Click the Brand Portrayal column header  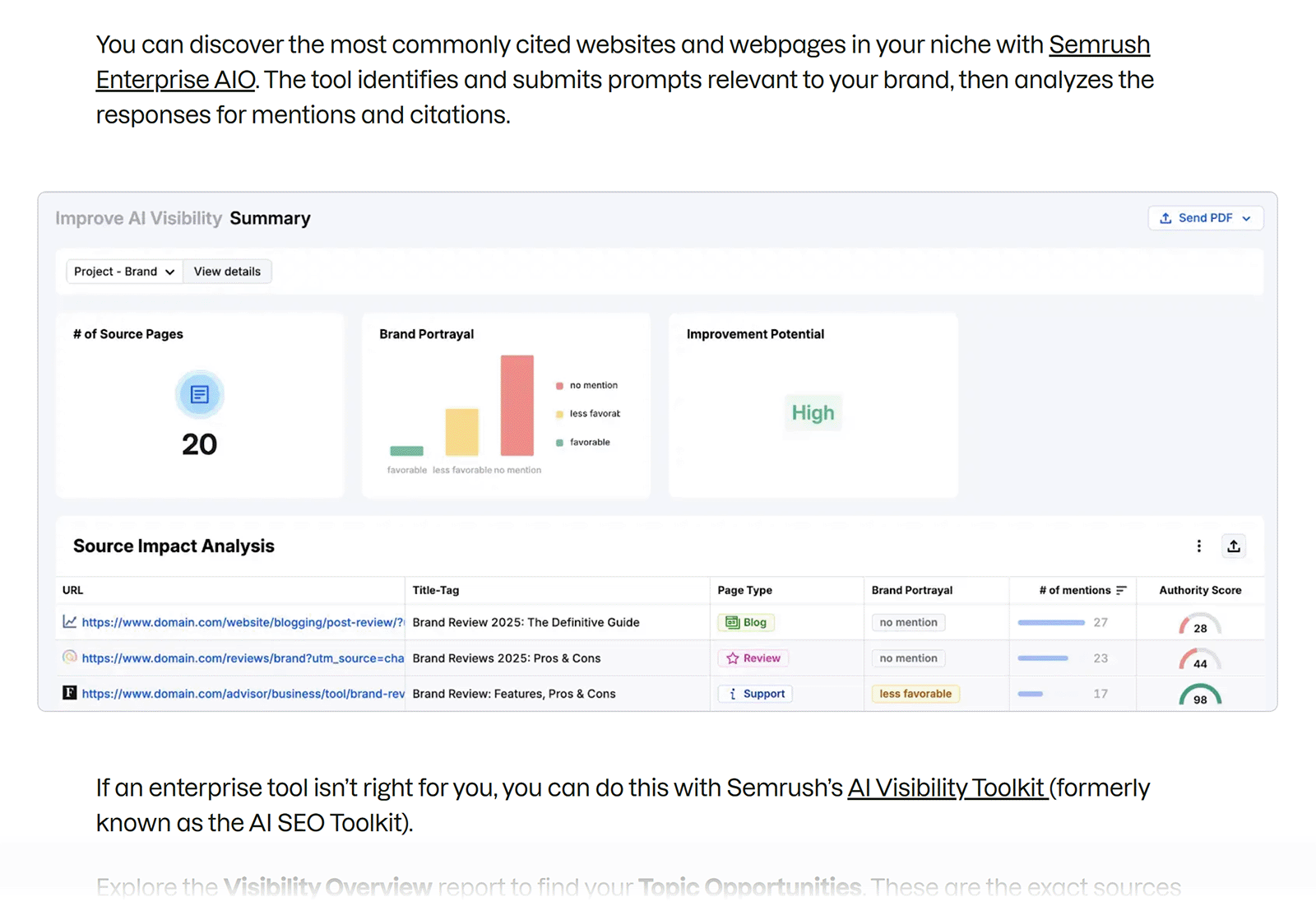pyautogui.click(x=912, y=590)
